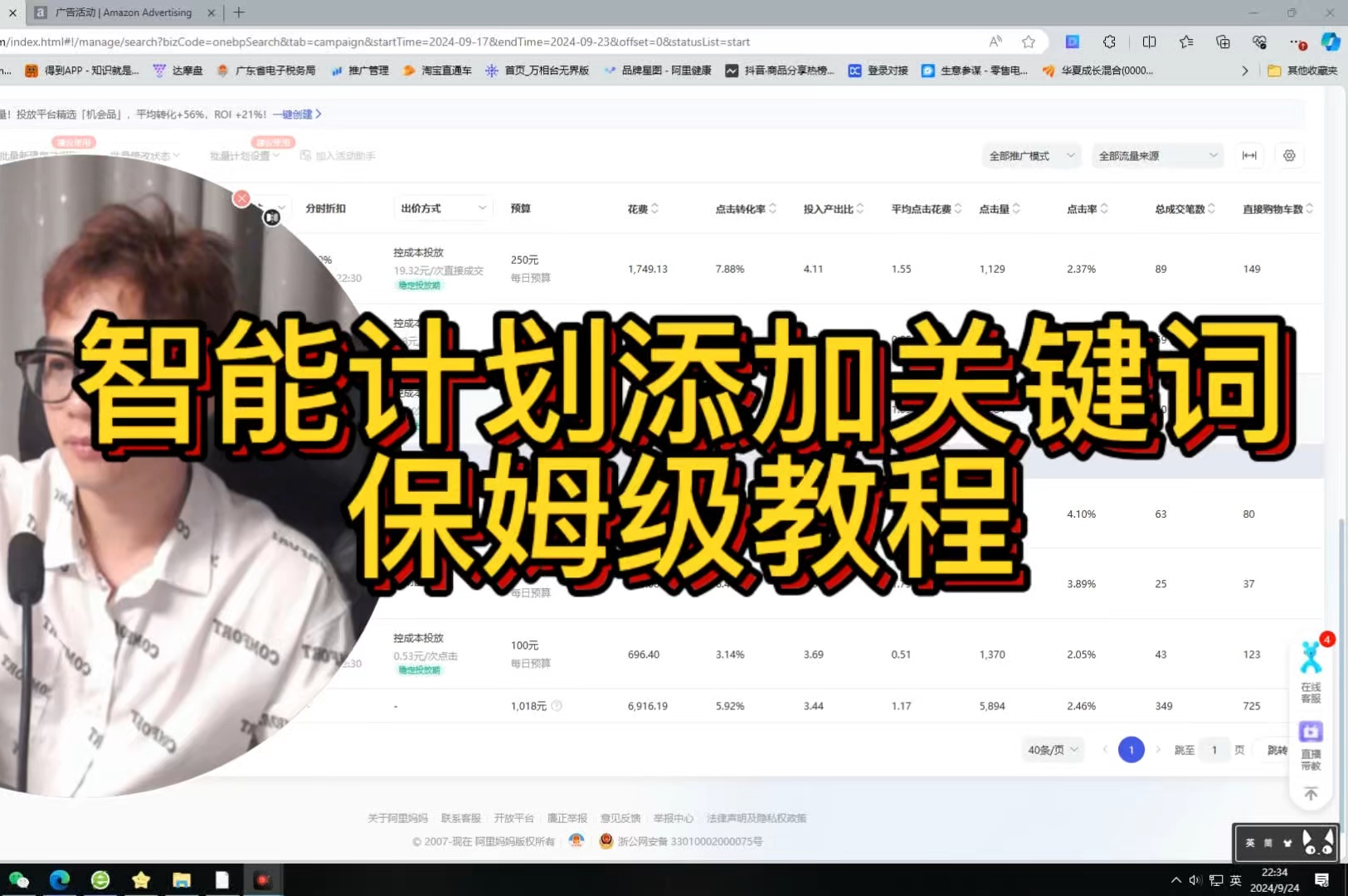Open the 淘宝直通车 bookmark
Image resolution: width=1348 pixels, height=896 pixels.
tap(437, 71)
